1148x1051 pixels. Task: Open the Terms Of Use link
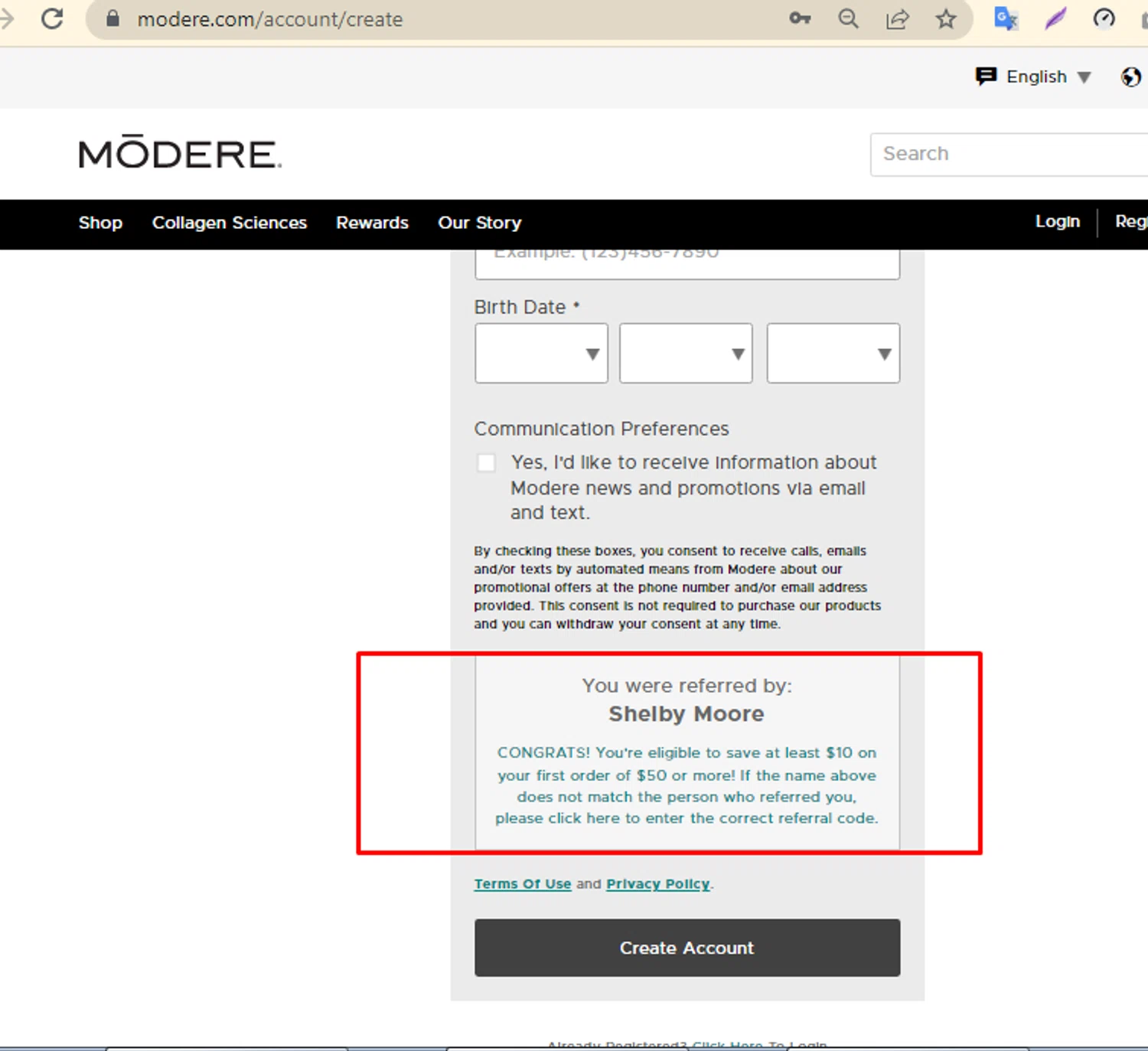click(523, 883)
